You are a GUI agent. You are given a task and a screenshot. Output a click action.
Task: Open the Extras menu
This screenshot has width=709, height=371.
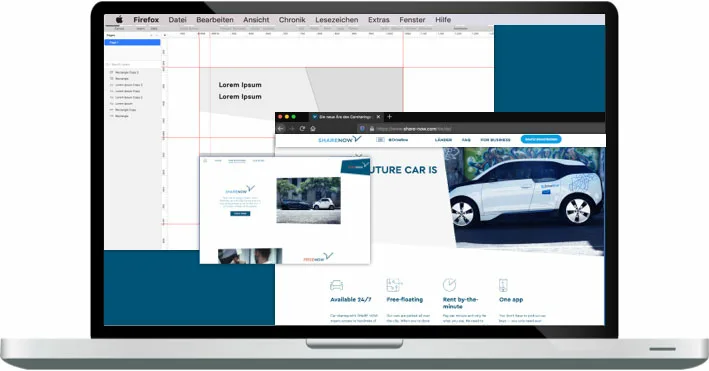[x=378, y=20]
